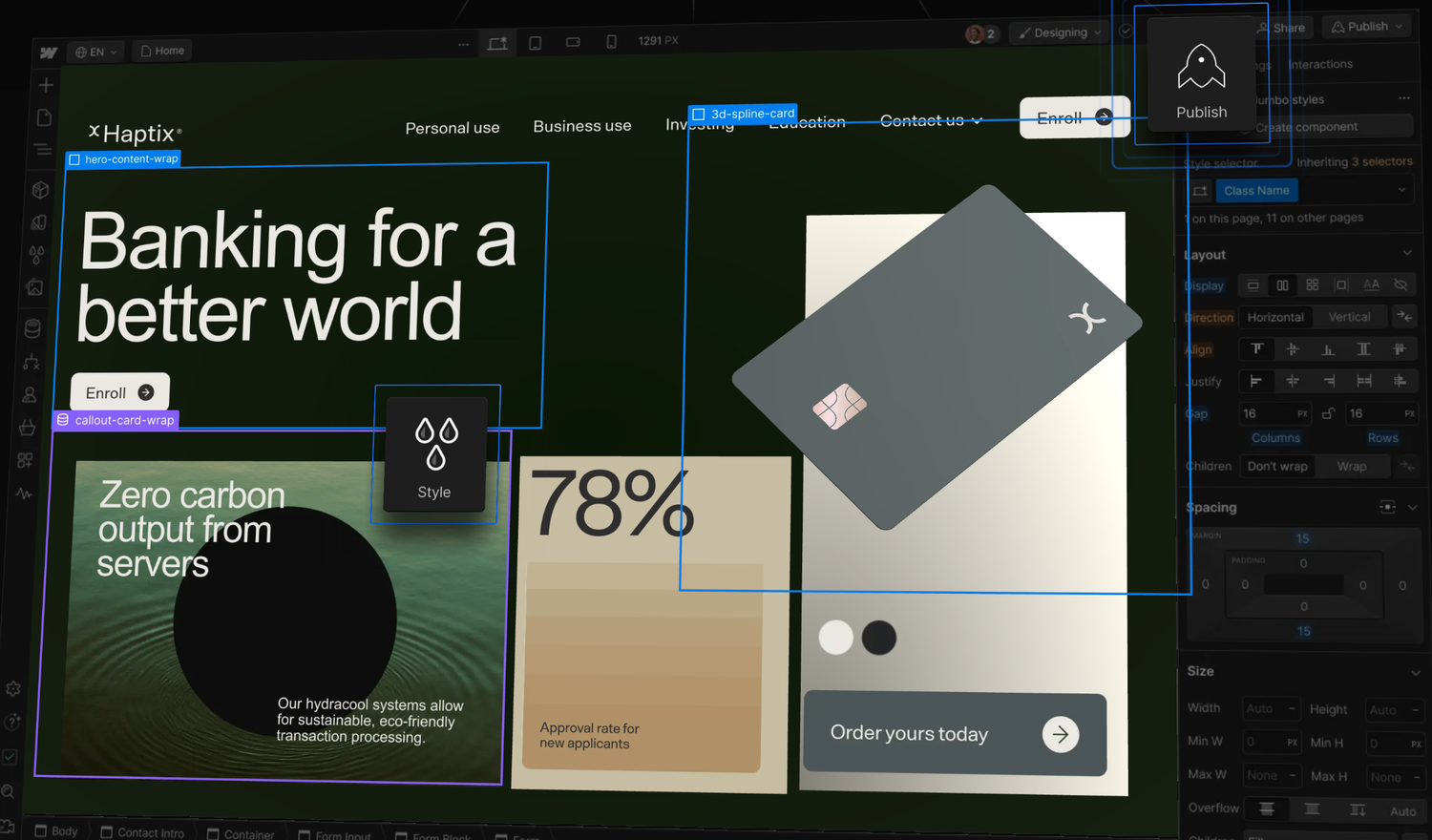
Task: Open the Add Elements panel
Action: coord(45,84)
